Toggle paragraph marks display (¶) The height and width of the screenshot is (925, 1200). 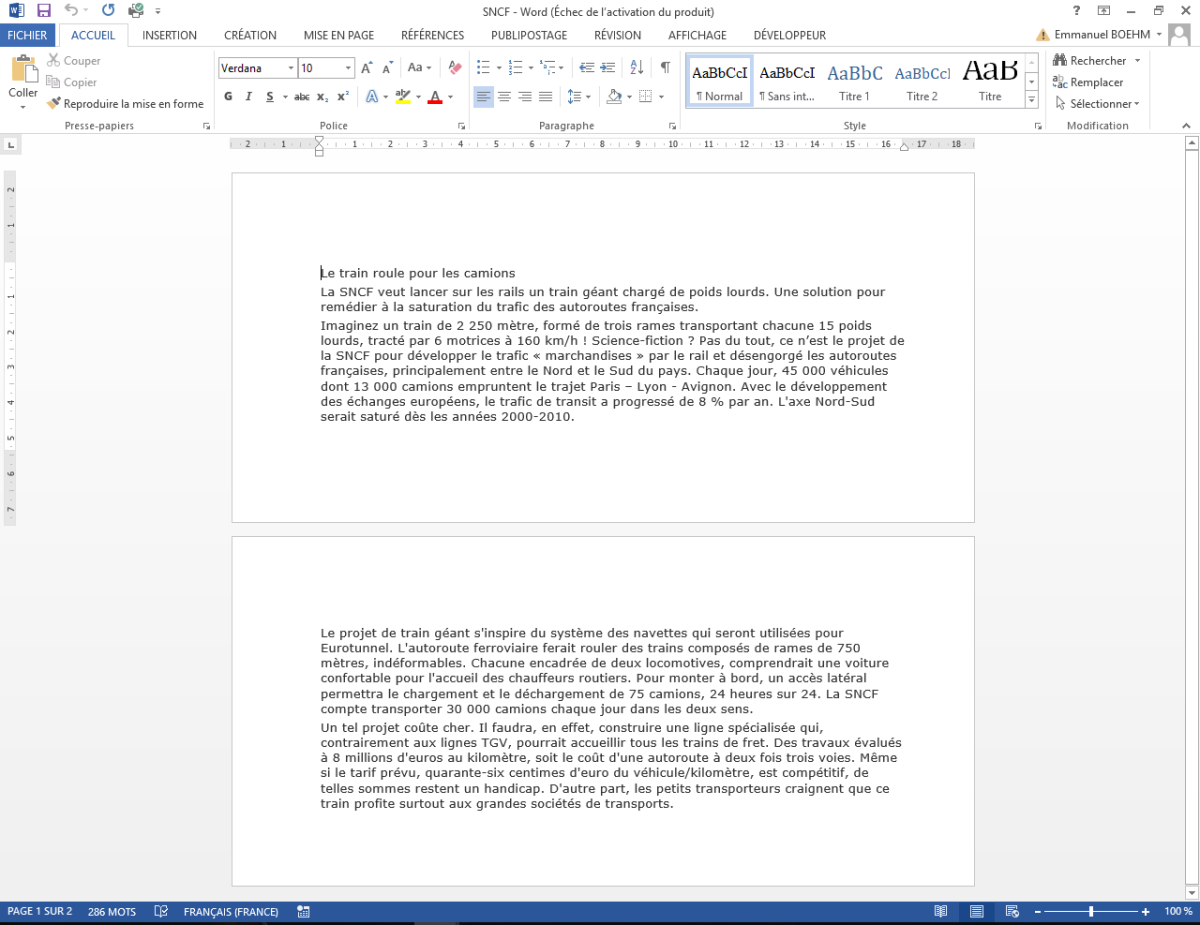[x=665, y=68]
